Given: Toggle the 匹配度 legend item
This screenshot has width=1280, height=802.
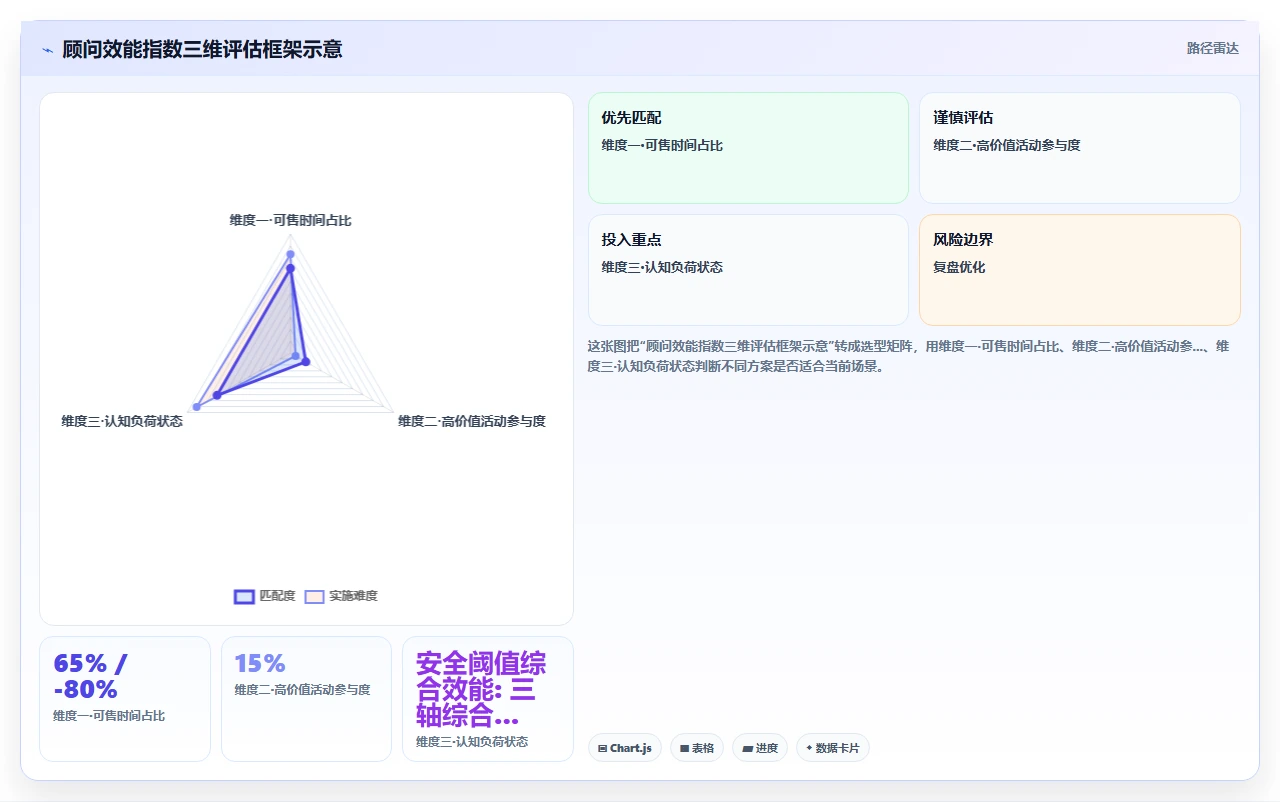Looking at the screenshot, I should pyautogui.click(x=265, y=596).
